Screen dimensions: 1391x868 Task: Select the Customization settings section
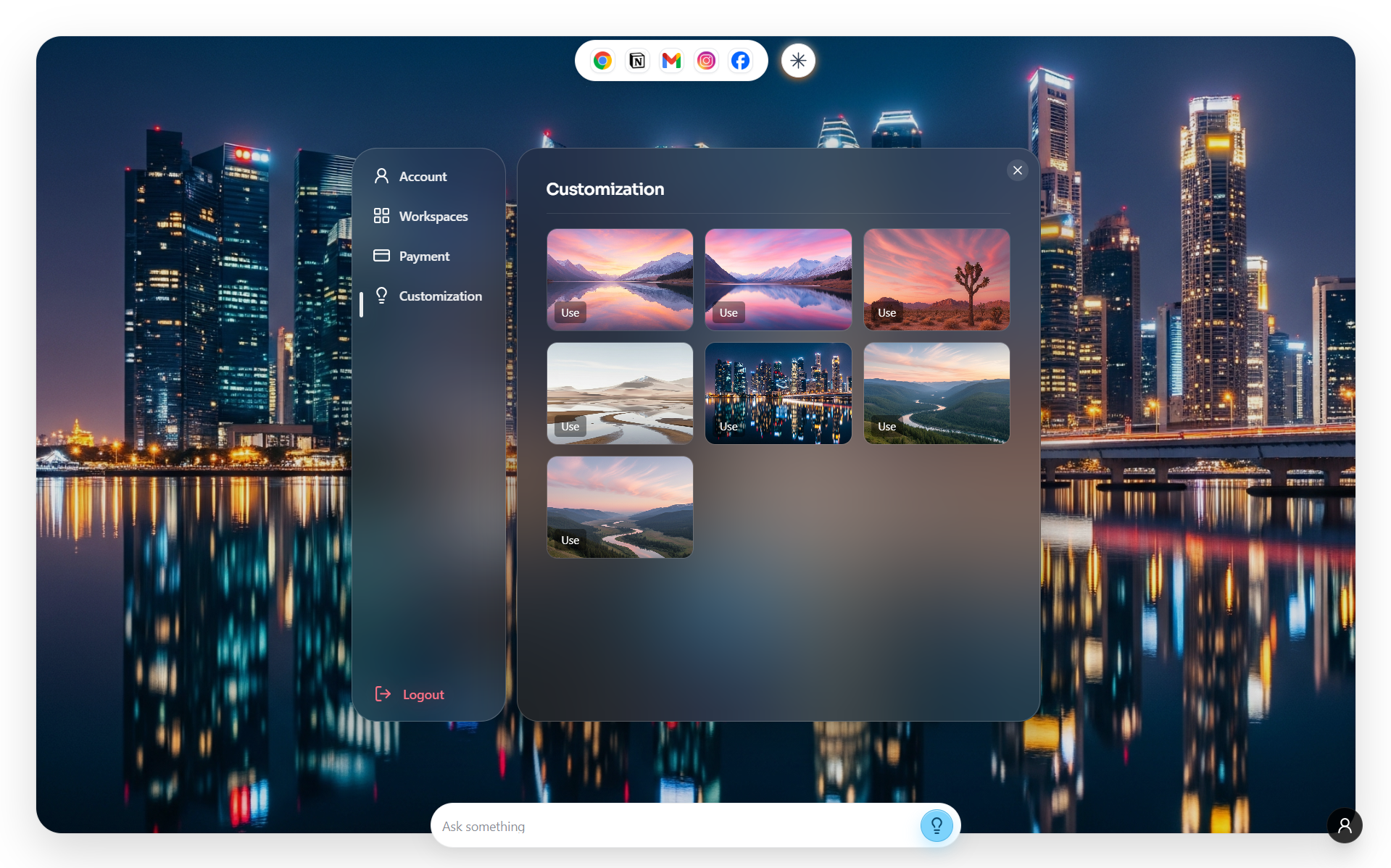pyautogui.click(x=439, y=296)
